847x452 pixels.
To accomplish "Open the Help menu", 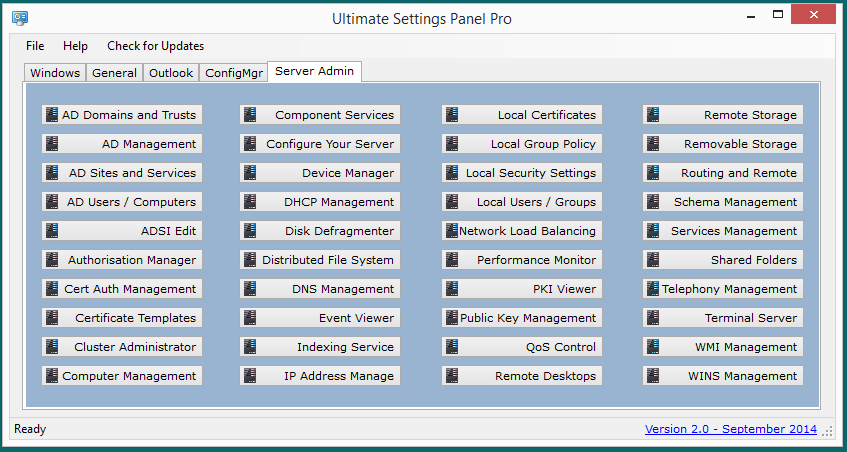I will pos(75,46).
